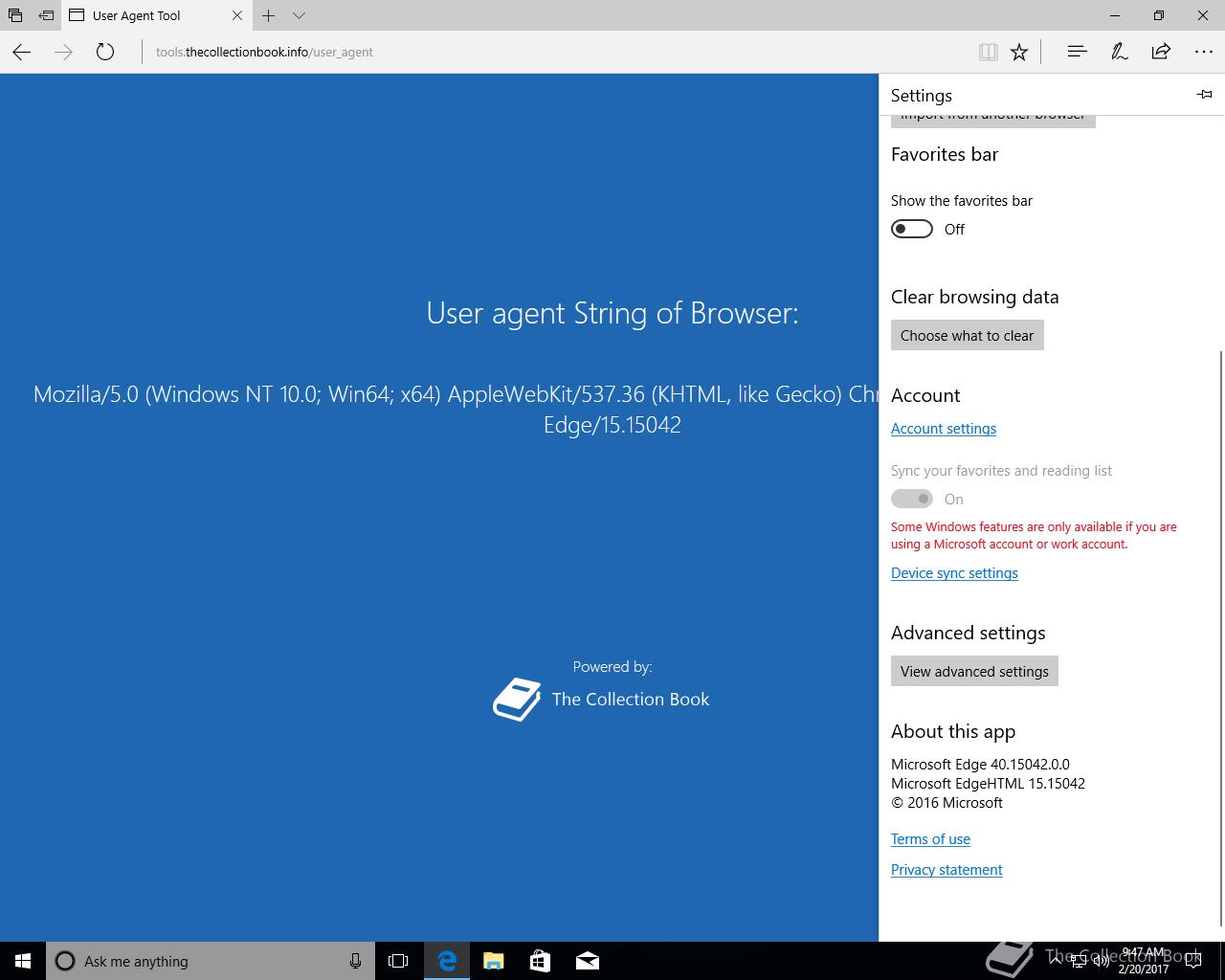
Task: Open the Terms of use link
Action: (x=930, y=839)
